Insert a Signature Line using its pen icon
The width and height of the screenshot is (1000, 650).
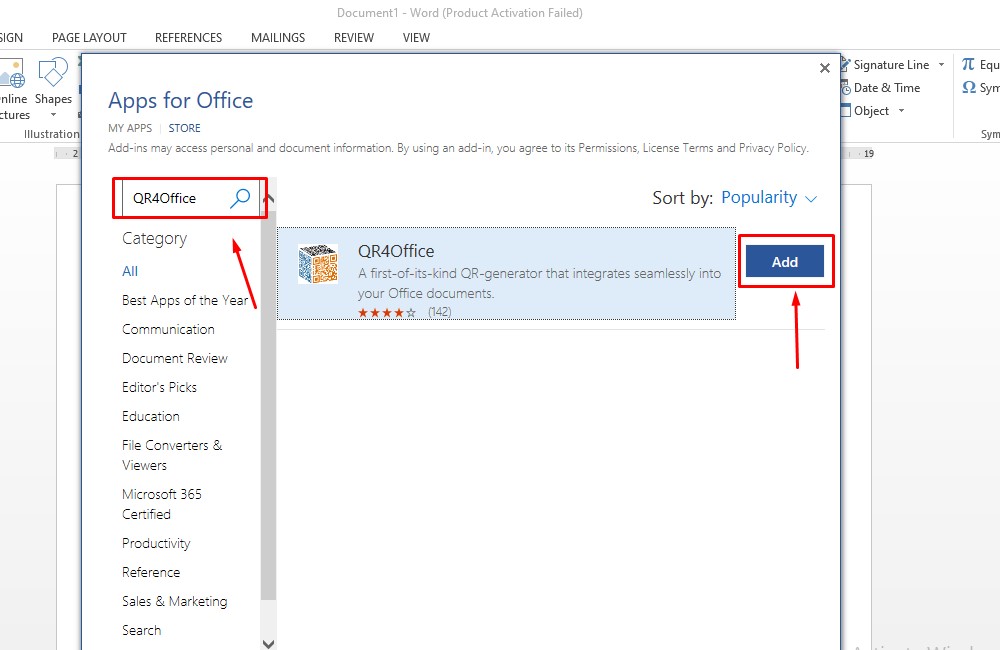[845, 64]
